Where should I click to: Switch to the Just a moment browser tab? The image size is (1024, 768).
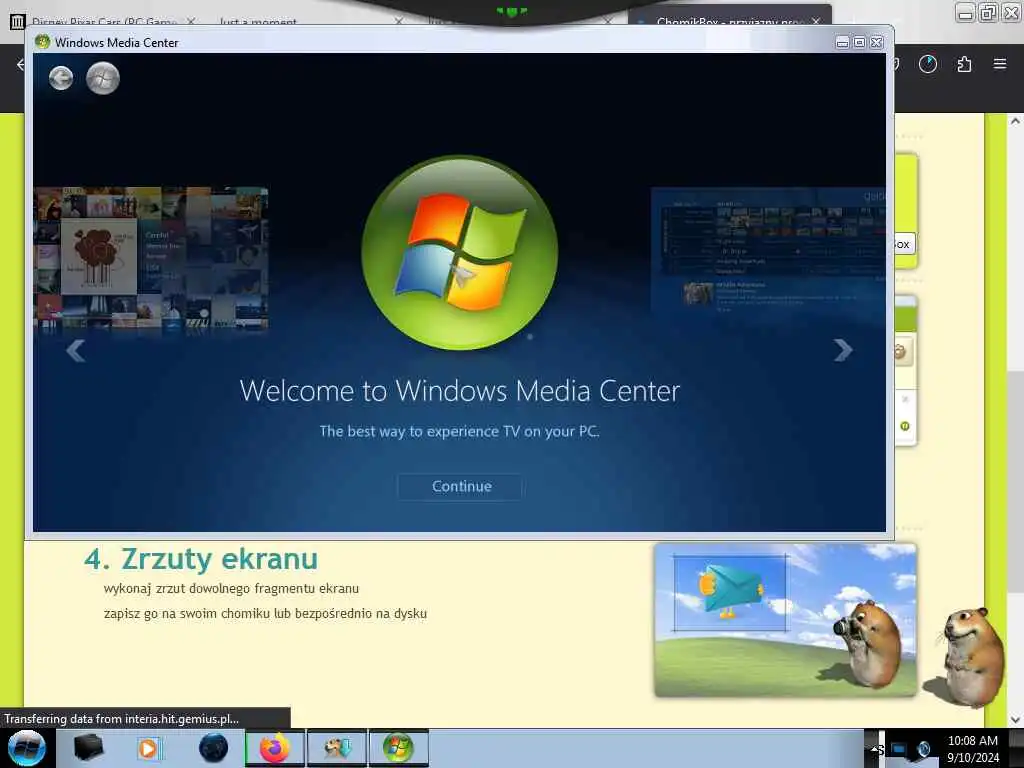(x=259, y=21)
